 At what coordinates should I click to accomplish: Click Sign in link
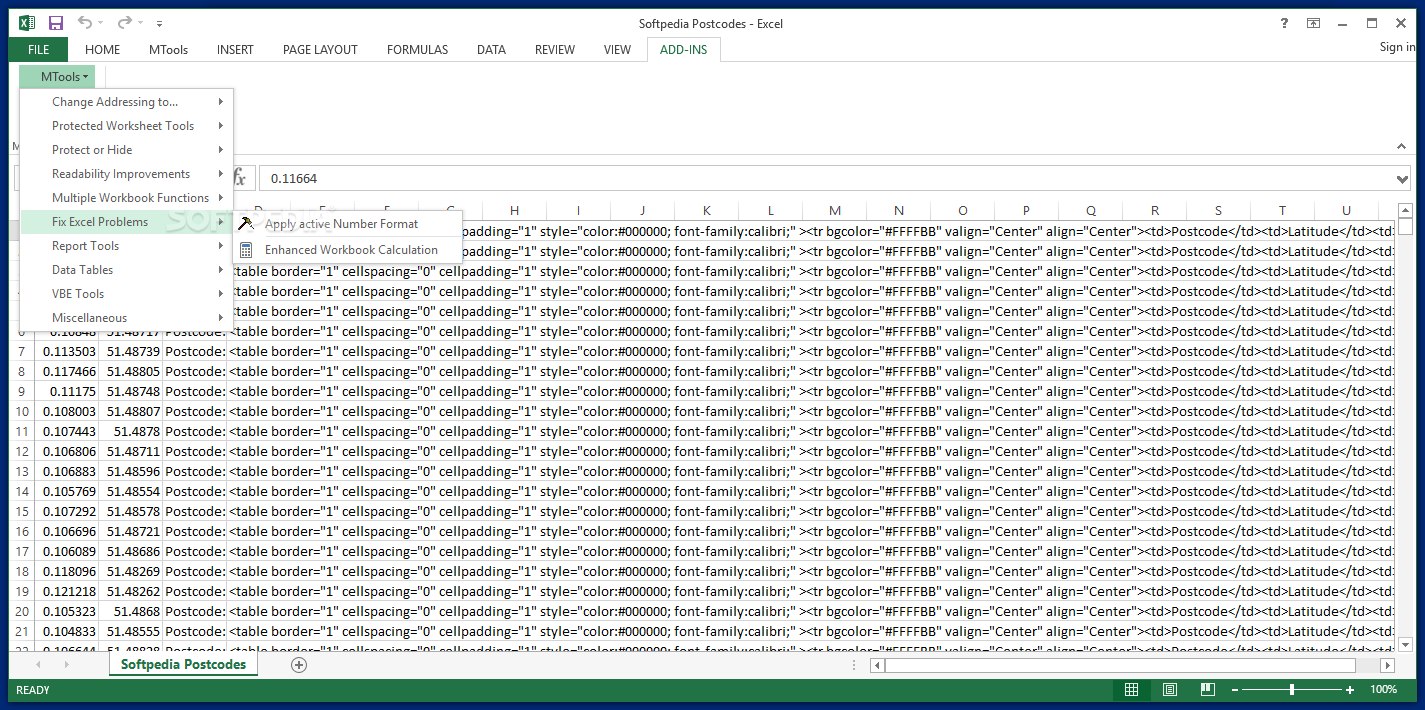point(1397,47)
